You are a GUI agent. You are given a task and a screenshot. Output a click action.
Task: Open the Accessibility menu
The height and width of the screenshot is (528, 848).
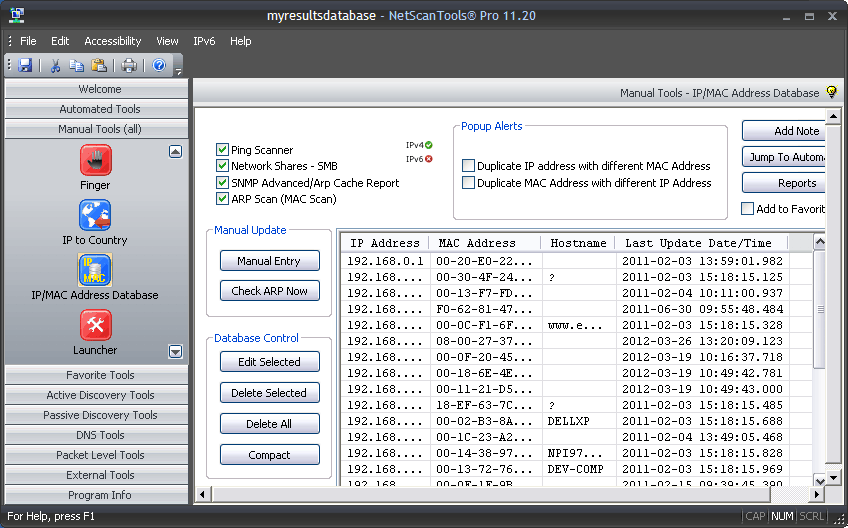click(x=112, y=41)
